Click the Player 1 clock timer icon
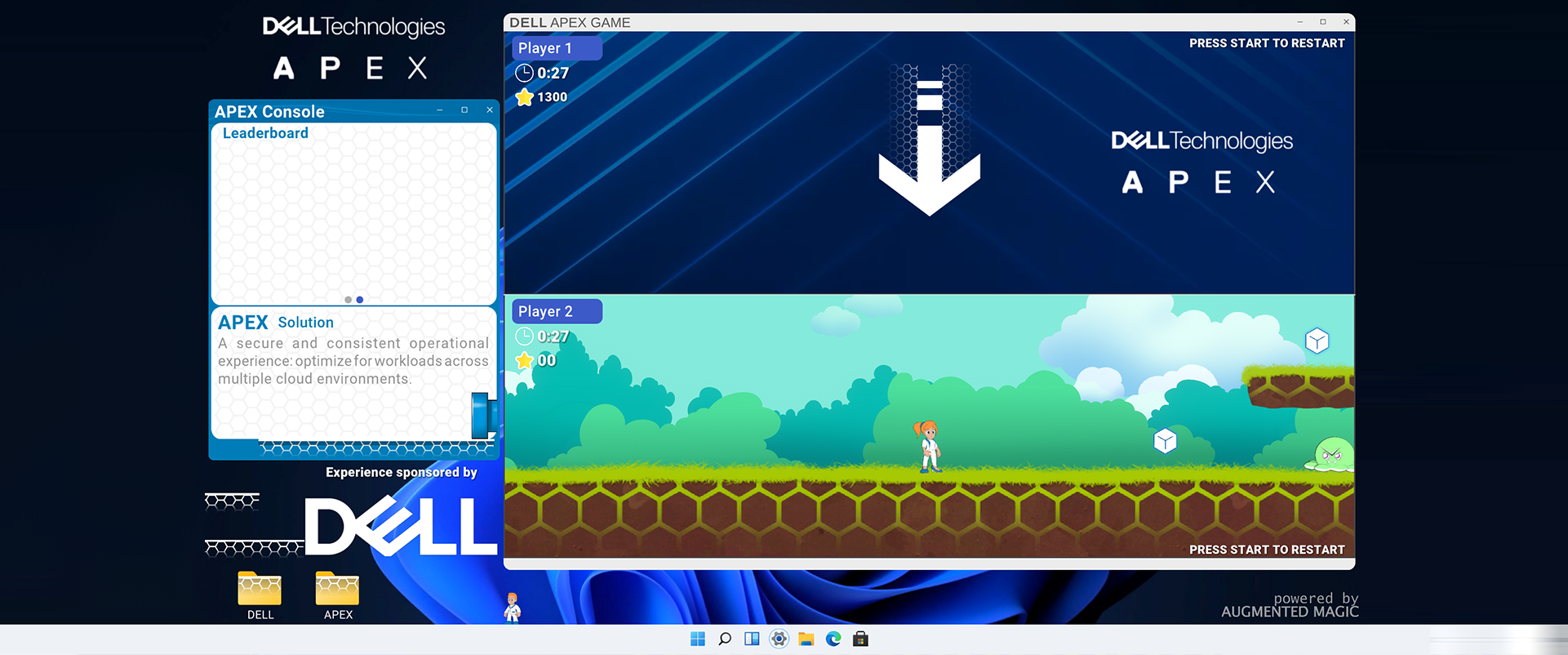 point(524,73)
